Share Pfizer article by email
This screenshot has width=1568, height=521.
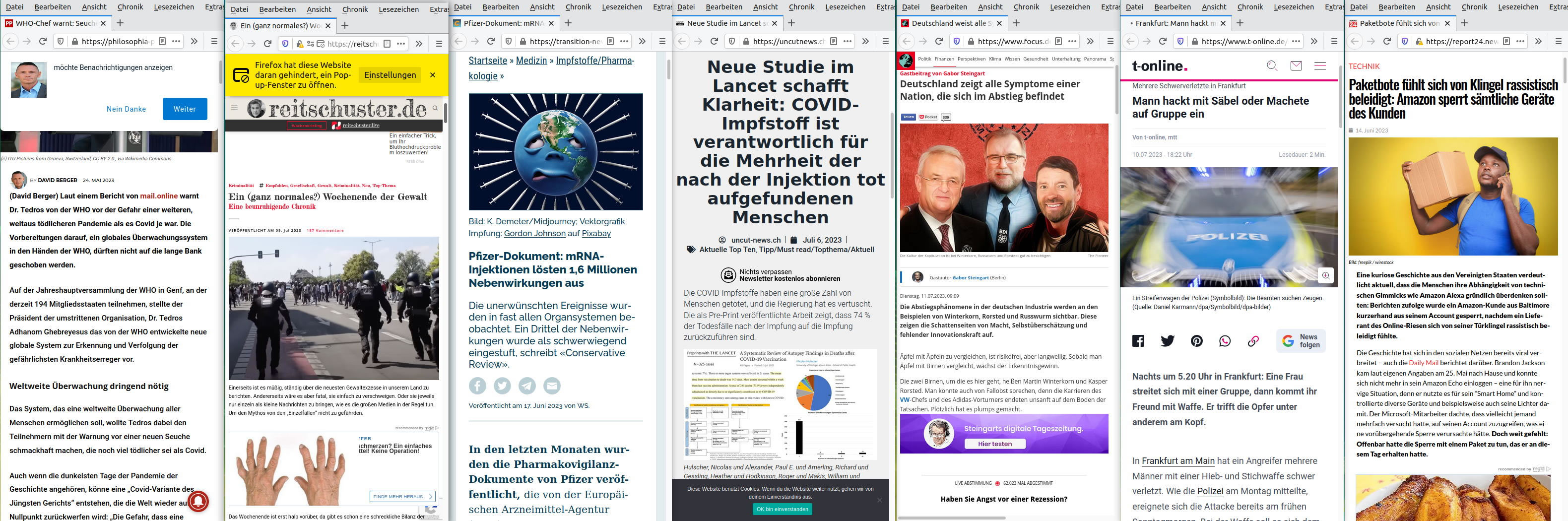[551, 385]
